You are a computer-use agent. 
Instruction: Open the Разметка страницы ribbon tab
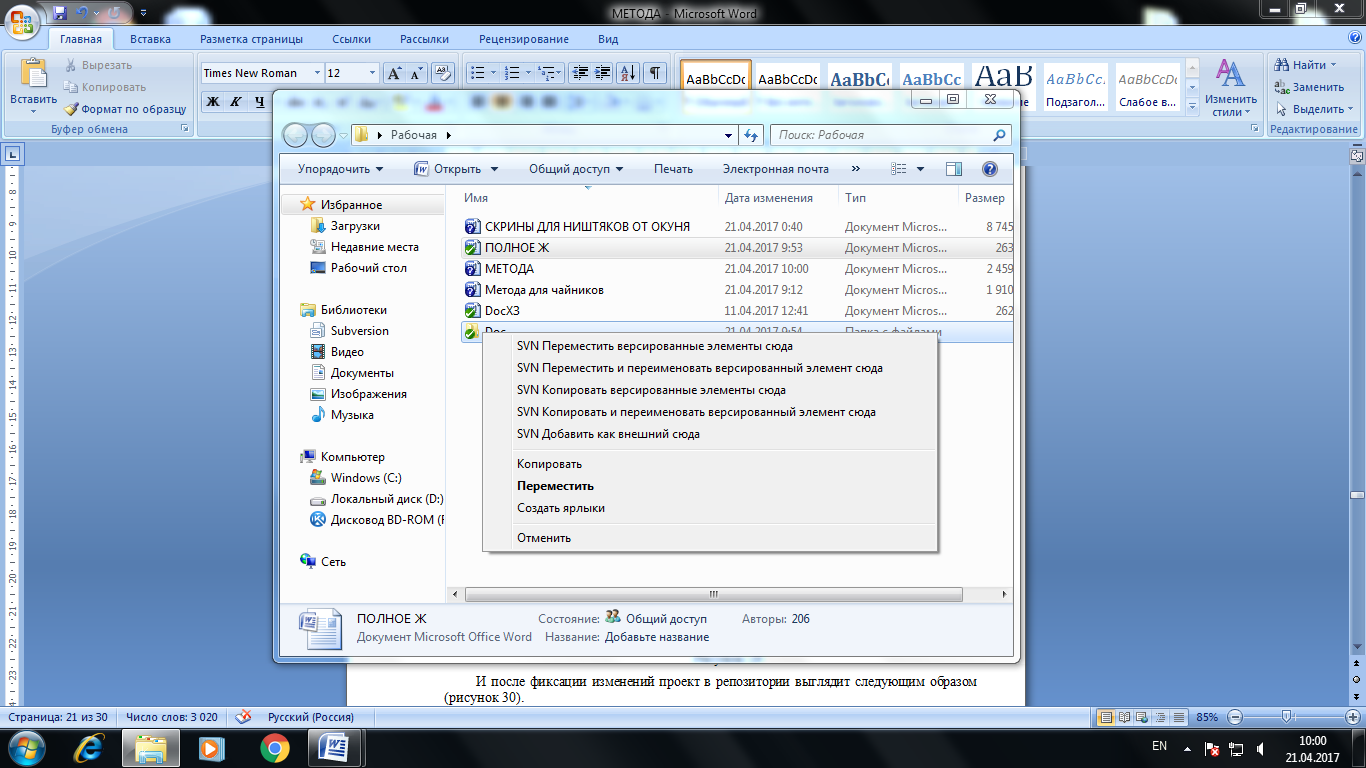click(x=251, y=39)
